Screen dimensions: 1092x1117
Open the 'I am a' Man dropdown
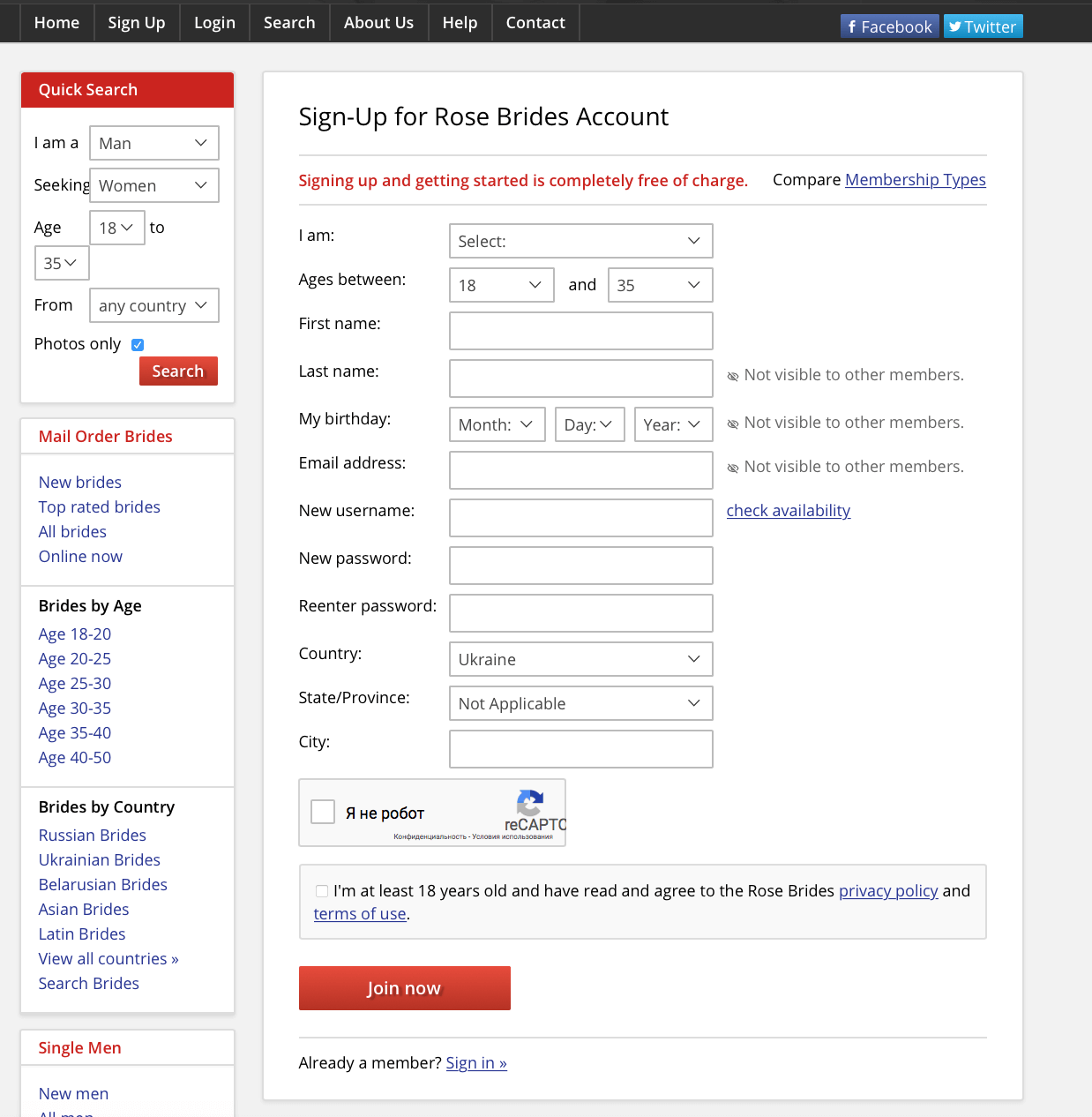[154, 143]
